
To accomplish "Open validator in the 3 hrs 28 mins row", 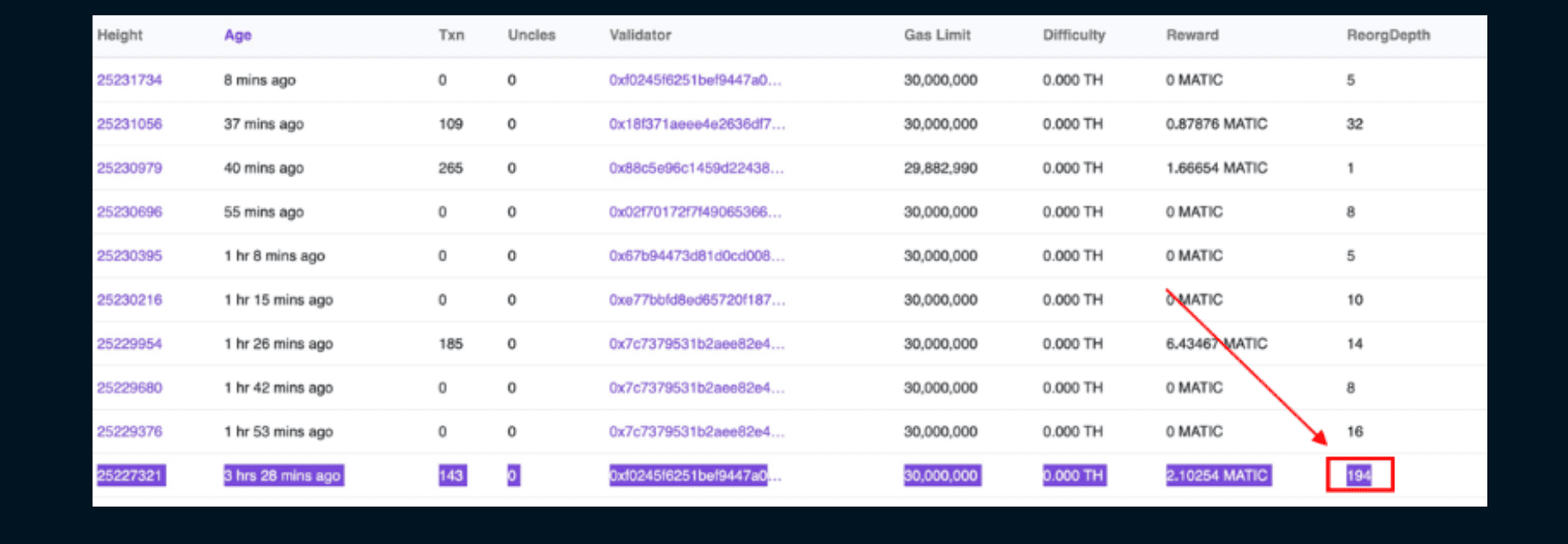I will [695, 476].
